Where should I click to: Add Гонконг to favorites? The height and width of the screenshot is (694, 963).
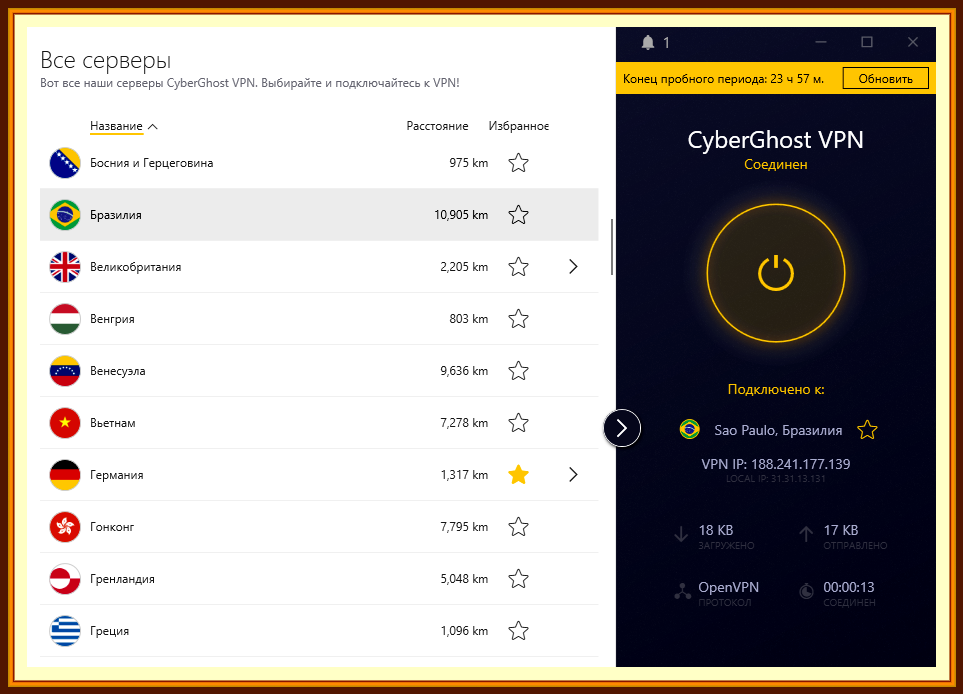pos(518,527)
